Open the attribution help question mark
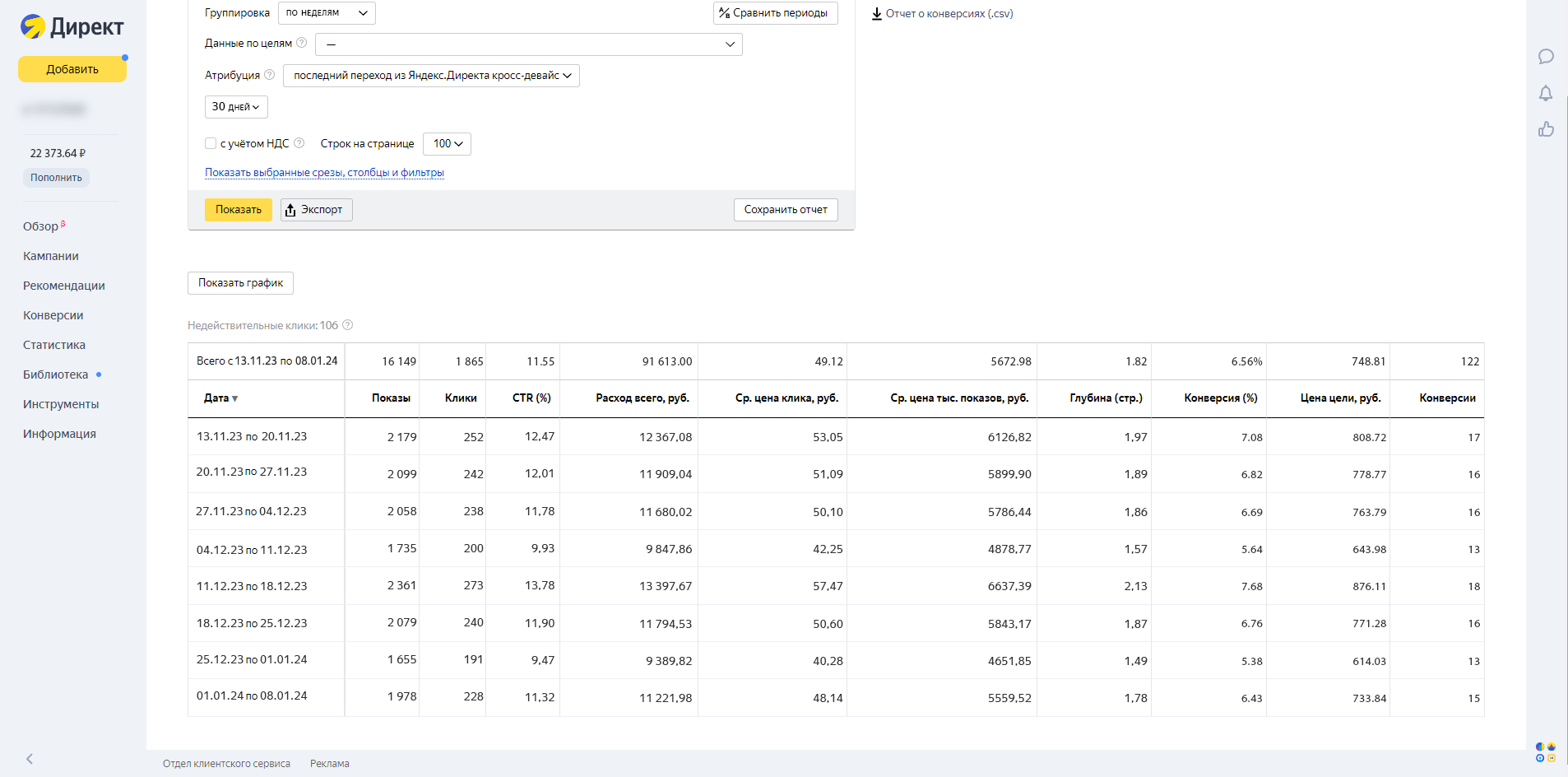This screenshot has height=777, width=1568. click(x=269, y=75)
